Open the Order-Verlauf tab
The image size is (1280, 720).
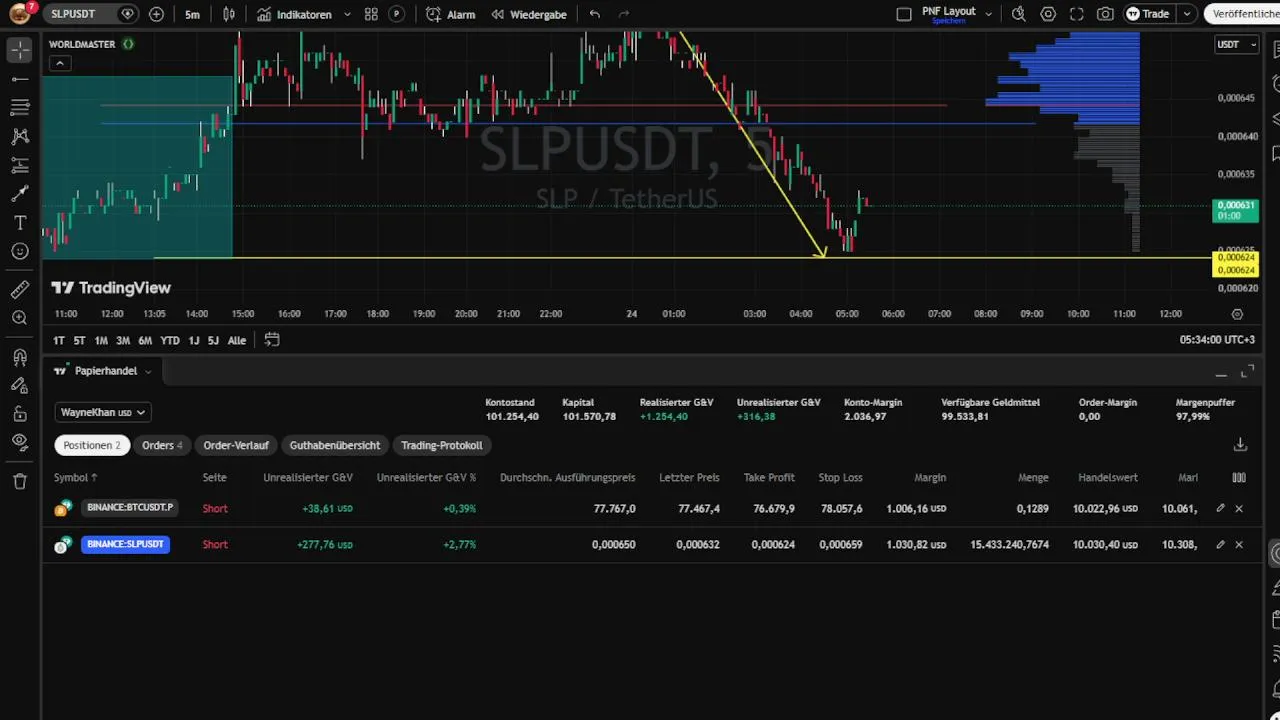coord(236,445)
